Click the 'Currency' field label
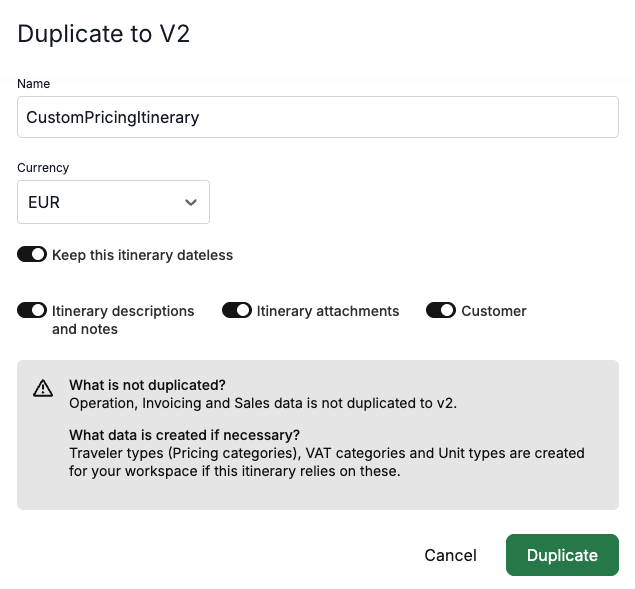Viewport: 635px width, 589px height. pyautogui.click(x=43, y=168)
